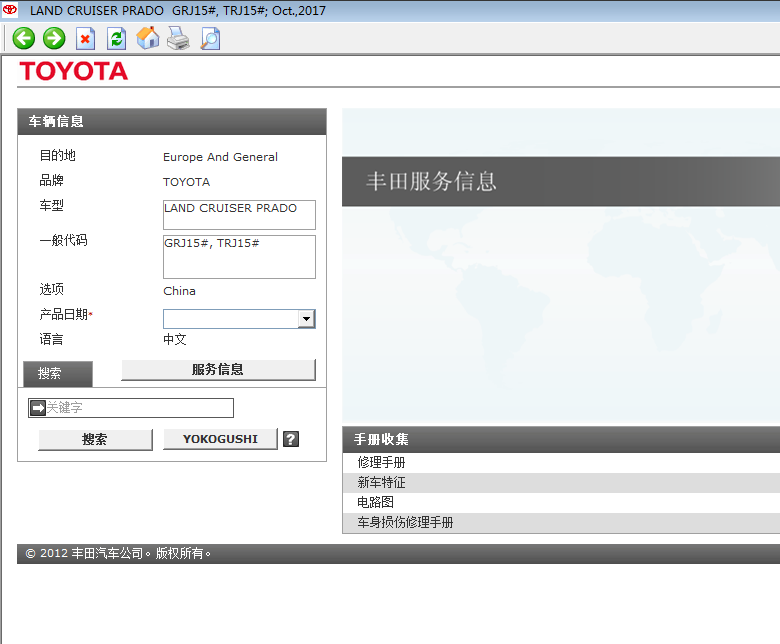Click the 语言 label

coord(51,340)
